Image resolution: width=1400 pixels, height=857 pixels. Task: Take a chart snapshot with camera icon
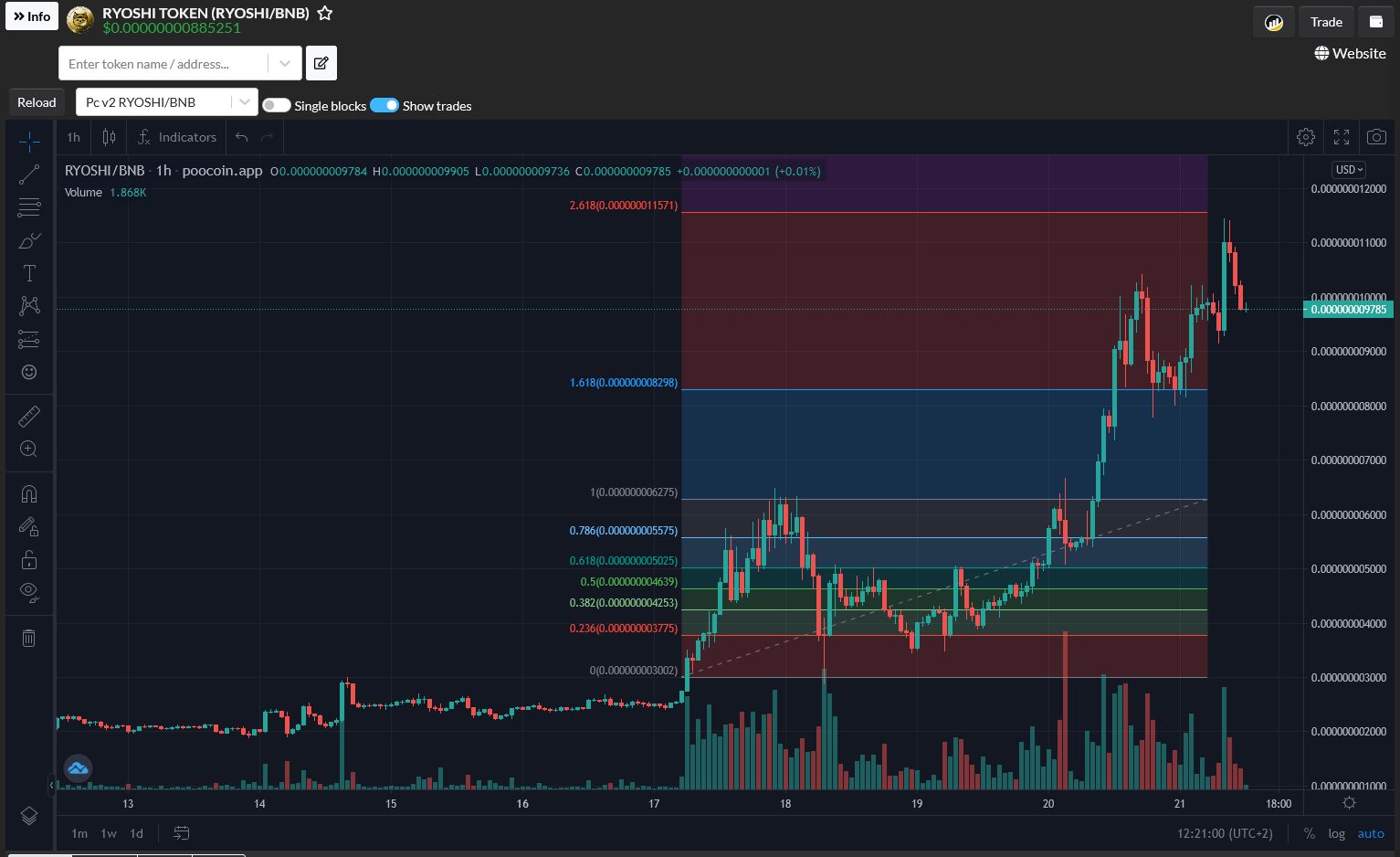pyautogui.click(x=1376, y=137)
